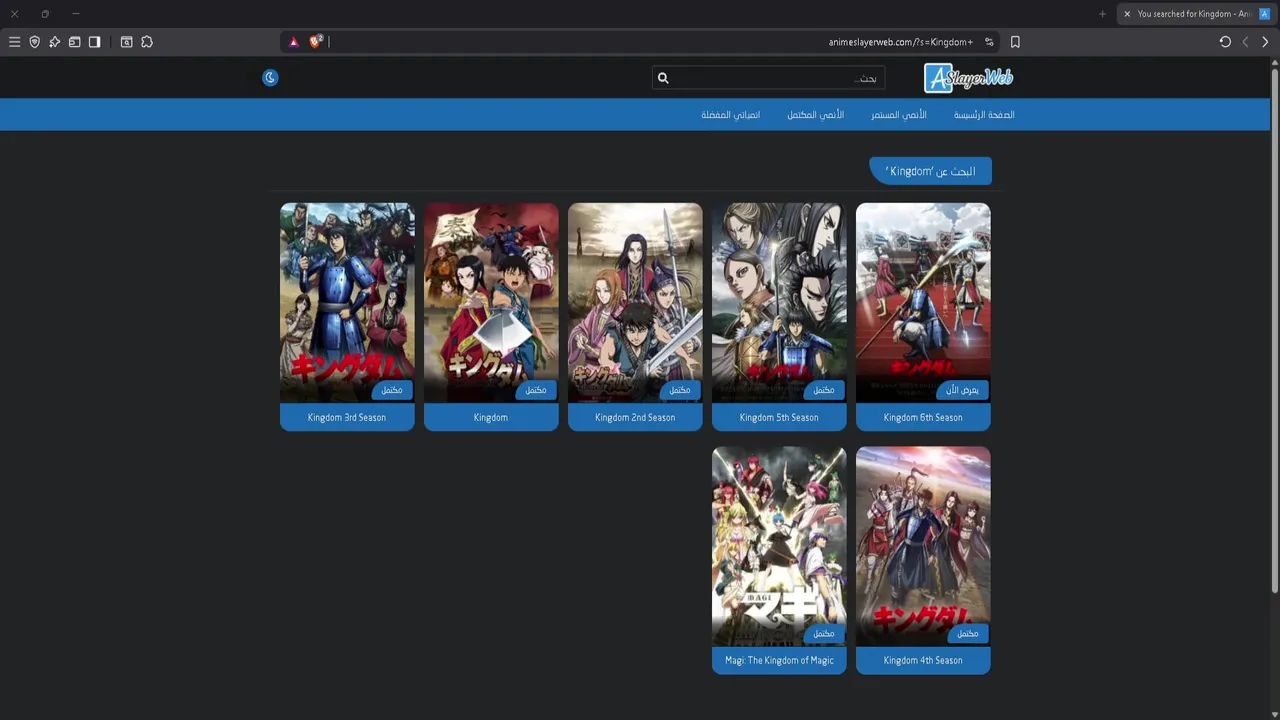Click the 'البحث عن Kingdom' search heading
Image resolution: width=1280 pixels, height=720 pixels.
(931, 171)
